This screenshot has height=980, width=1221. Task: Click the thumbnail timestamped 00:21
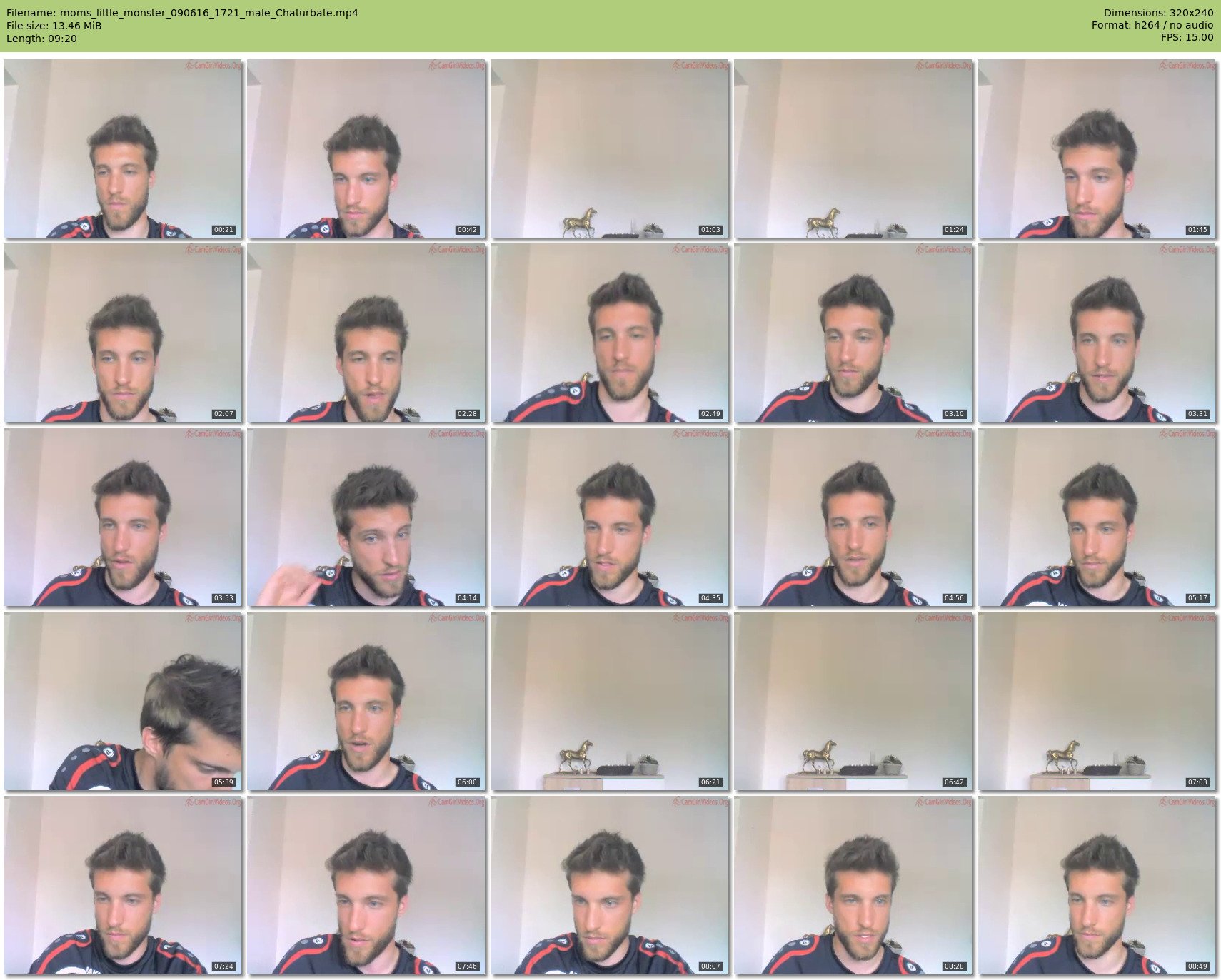tap(123, 148)
